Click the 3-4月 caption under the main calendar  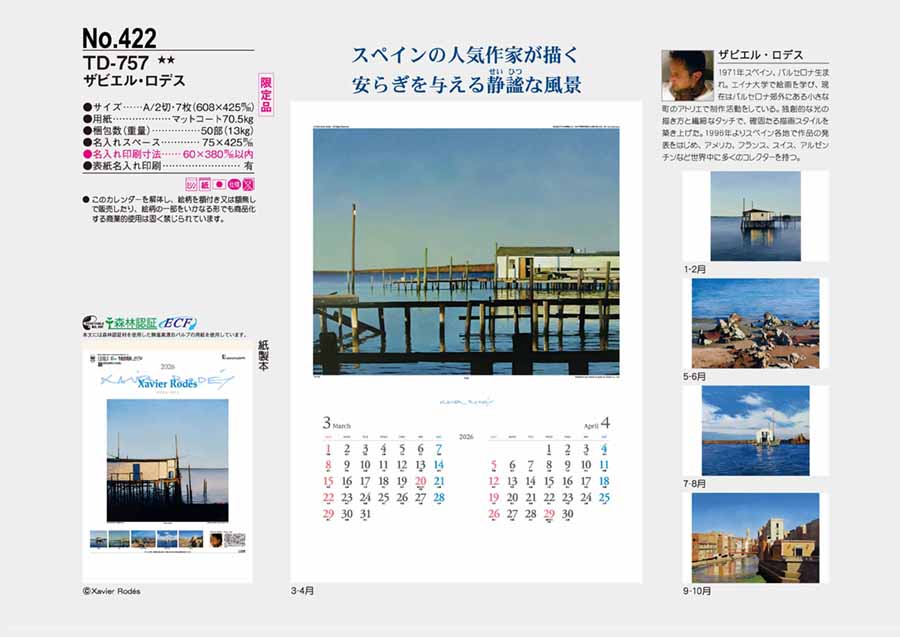click(302, 591)
